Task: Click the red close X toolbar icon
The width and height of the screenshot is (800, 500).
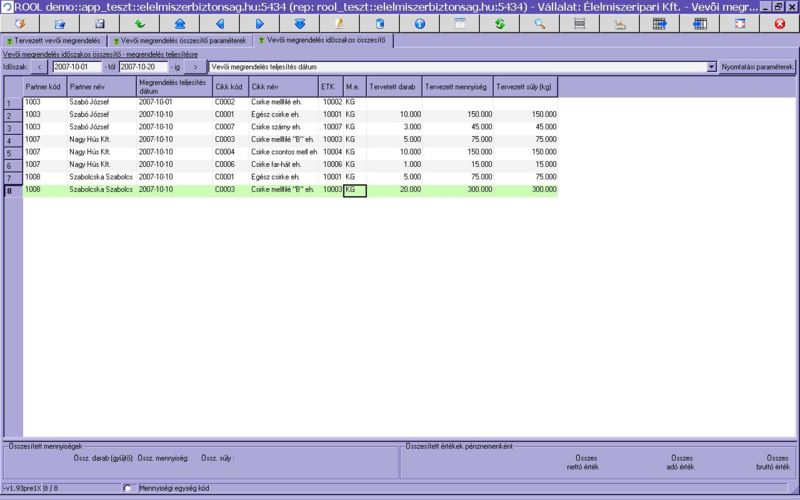Action: pos(779,23)
